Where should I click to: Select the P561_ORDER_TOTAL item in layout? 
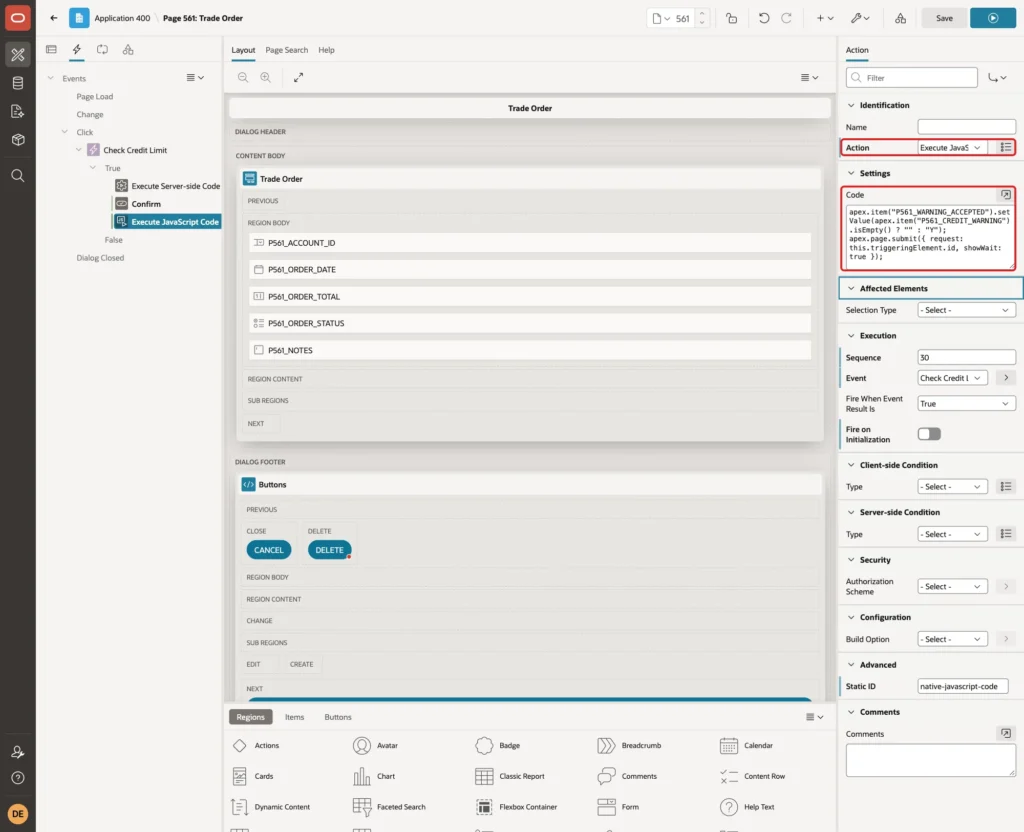coord(530,296)
